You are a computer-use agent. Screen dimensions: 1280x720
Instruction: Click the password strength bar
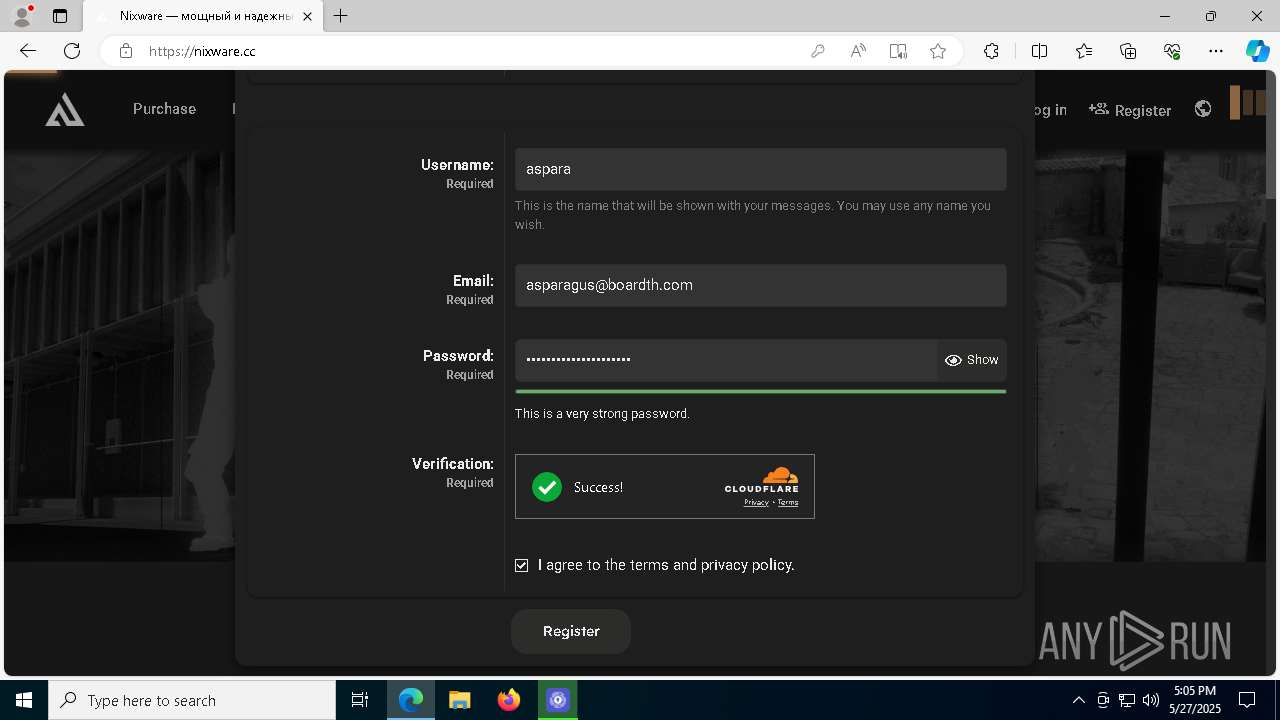760,391
